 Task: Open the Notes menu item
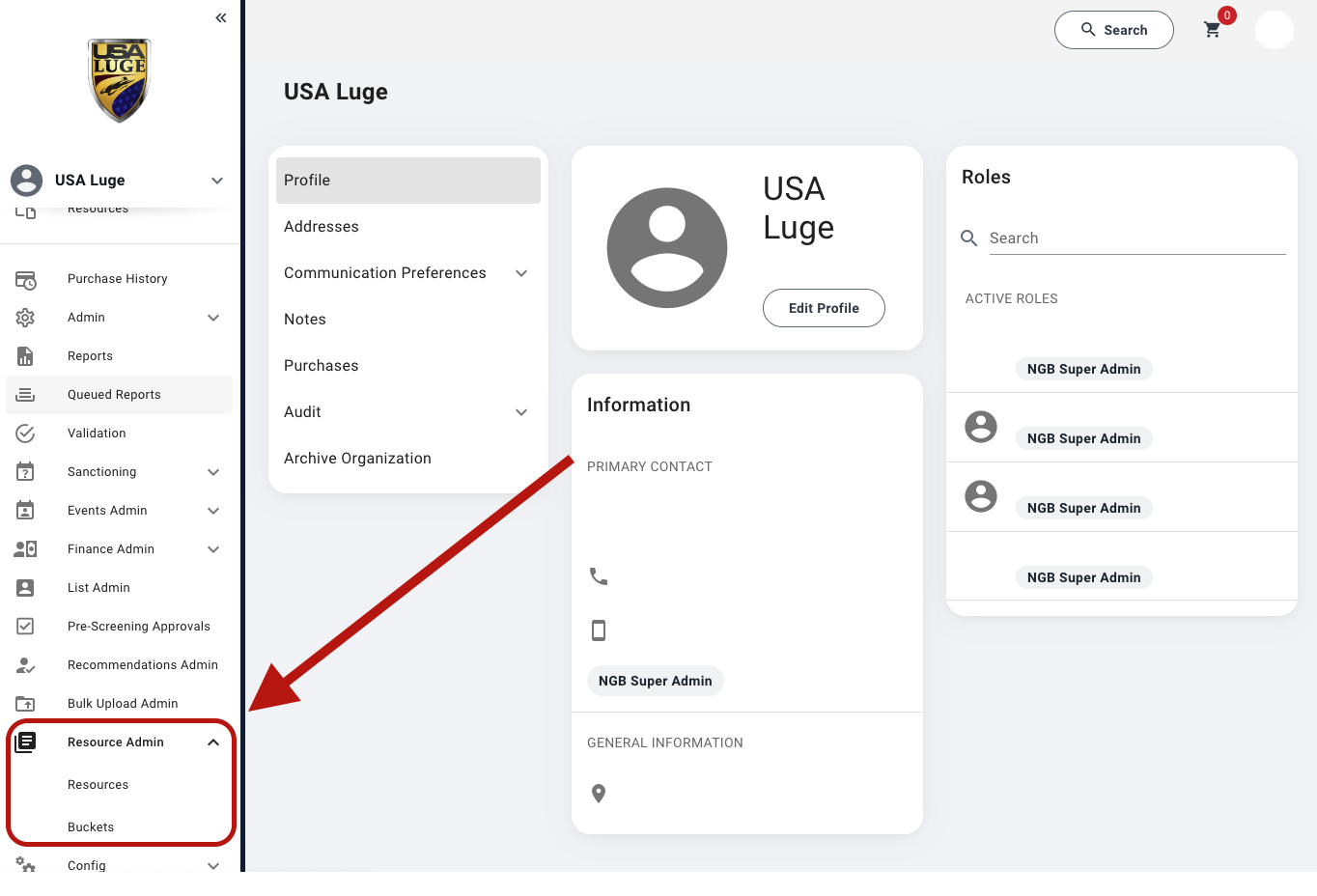pyautogui.click(x=408, y=320)
